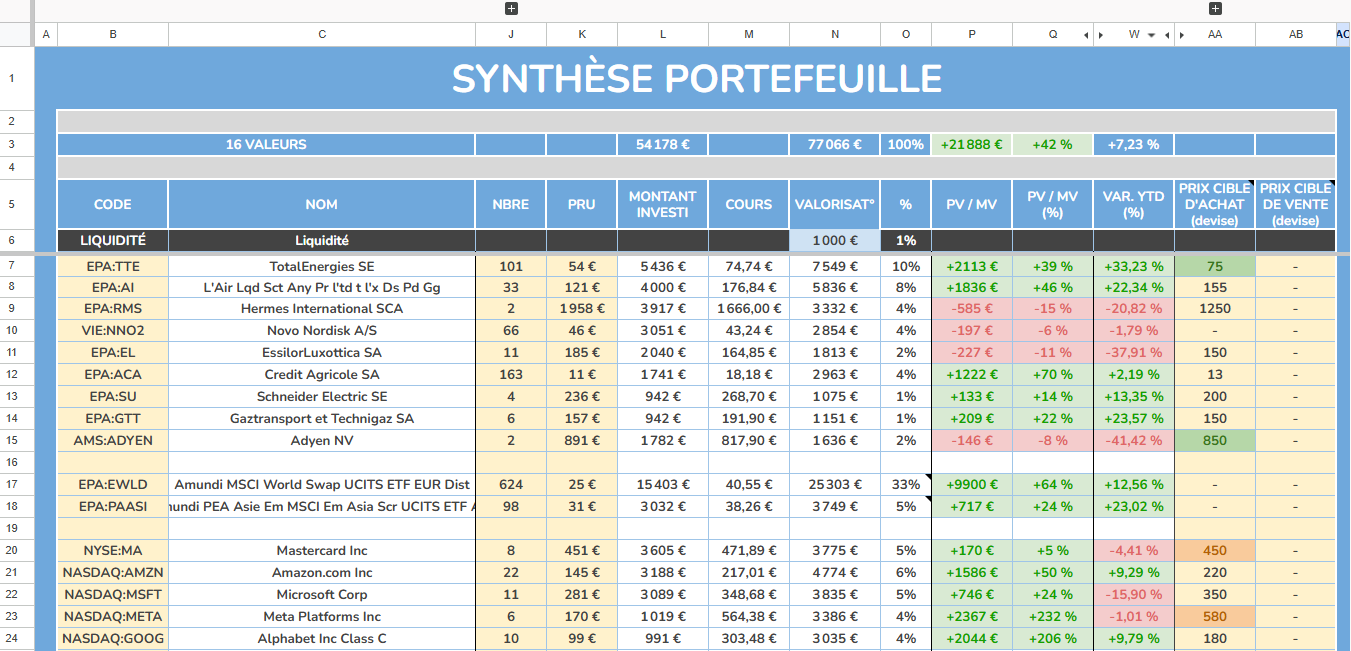
Task: Select the LIQUIDITÉ code cell
Action: click(113, 241)
